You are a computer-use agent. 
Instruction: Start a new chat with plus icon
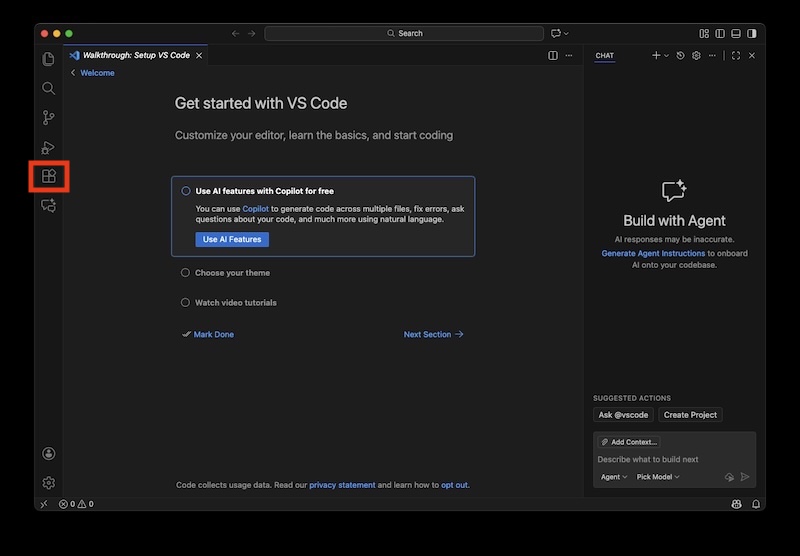pyautogui.click(x=656, y=55)
